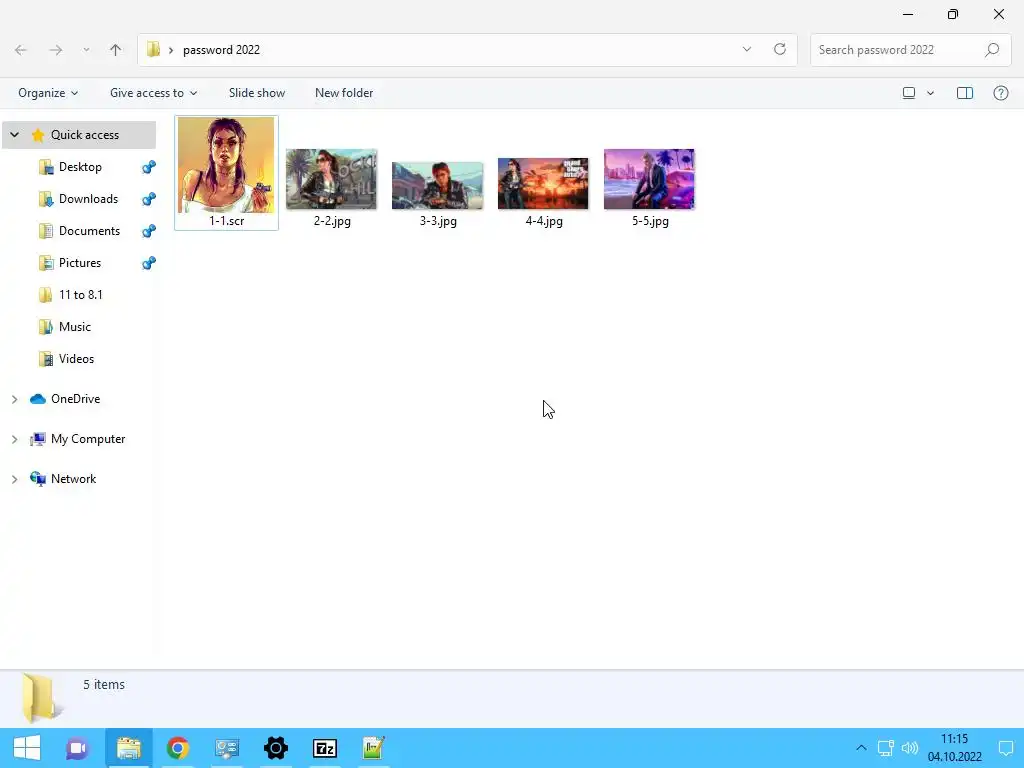Start the Slide show

[257, 93]
